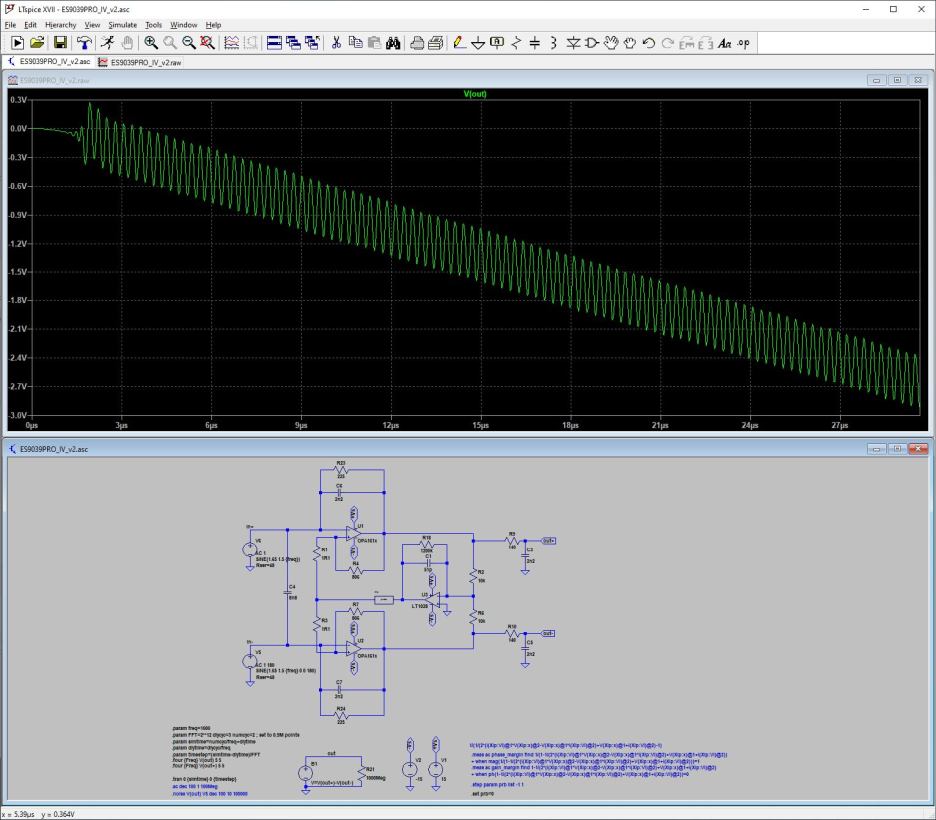Click the V(out) trace label
Viewport: 936px width, 820px height.
[475, 94]
